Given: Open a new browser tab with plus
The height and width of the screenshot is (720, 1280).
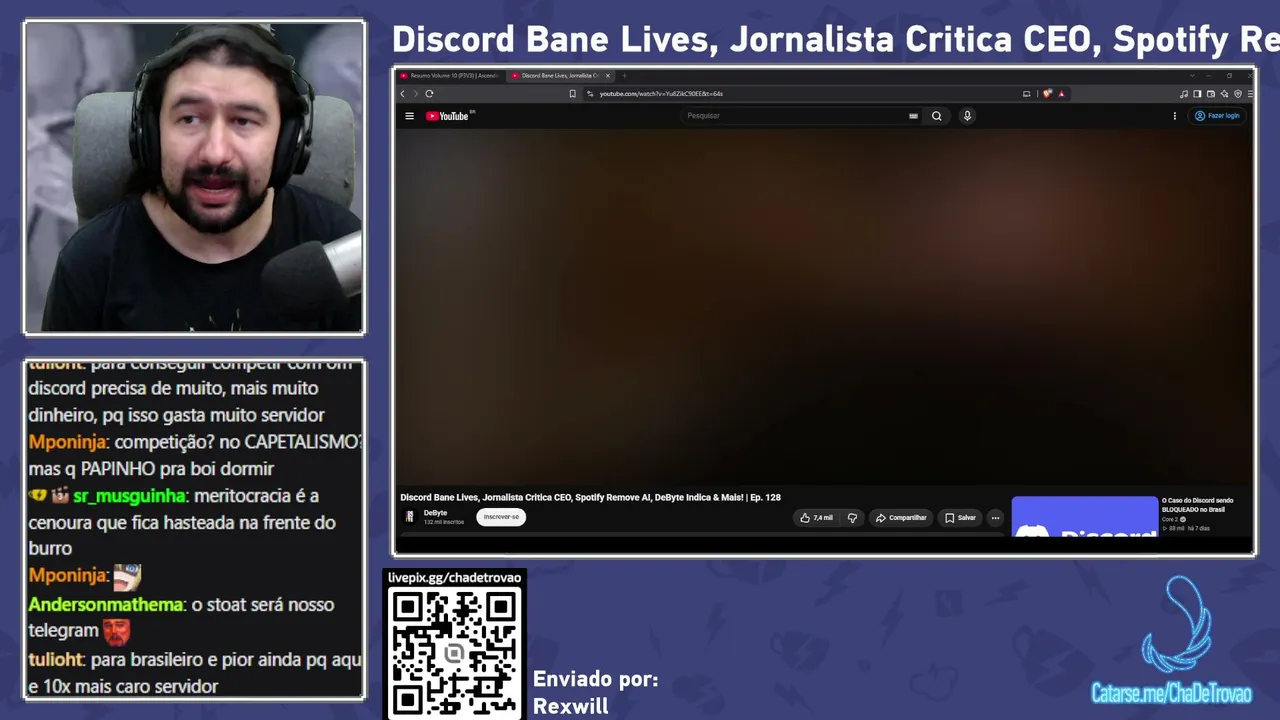Looking at the screenshot, I should [624, 76].
